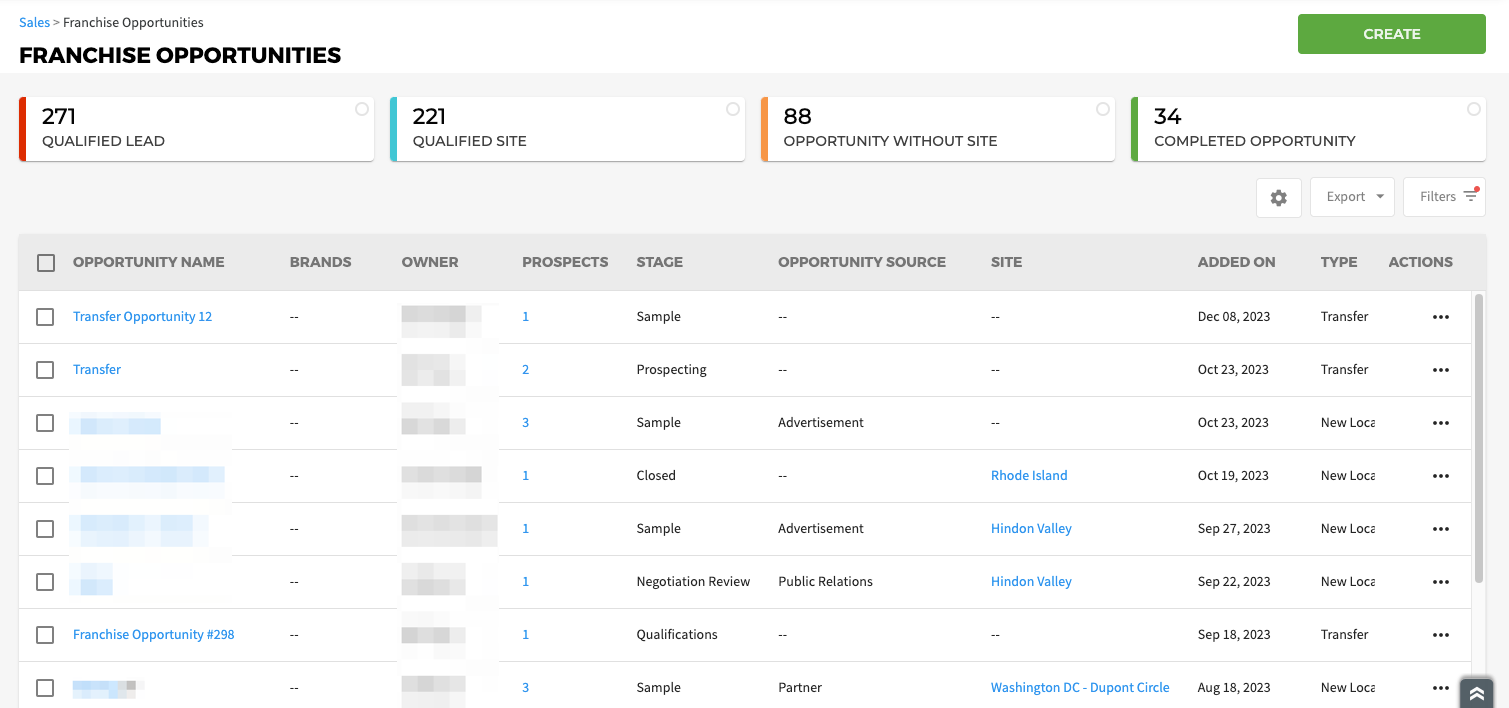1509x708 pixels.
Task: Expand the Export dropdown
Action: click(x=1353, y=197)
